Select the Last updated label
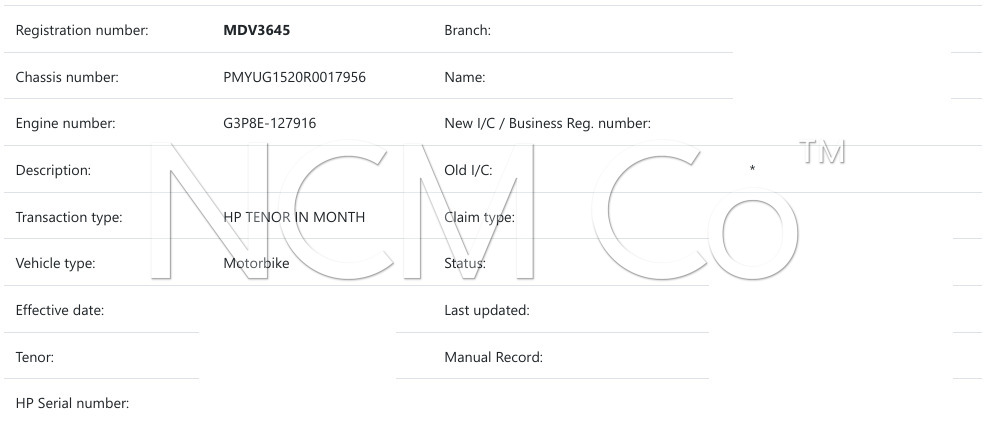Screen dimensions: 997x422 486,311
